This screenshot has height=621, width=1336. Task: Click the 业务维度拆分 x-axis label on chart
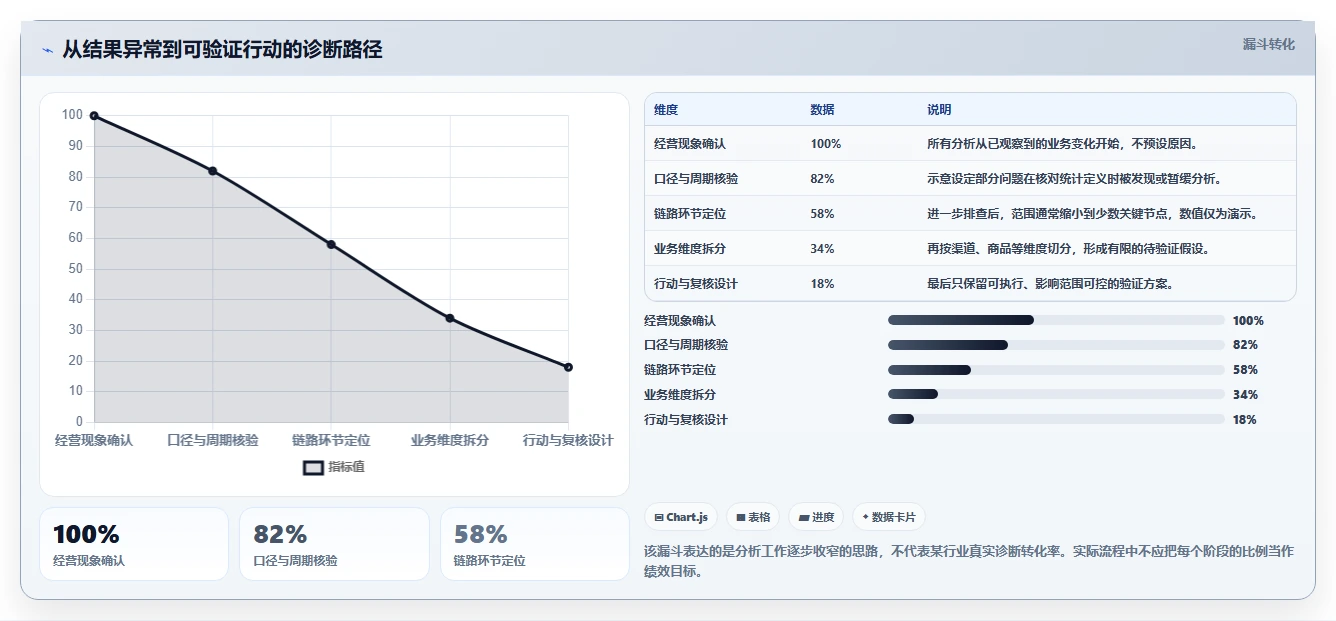pos(450,440)
